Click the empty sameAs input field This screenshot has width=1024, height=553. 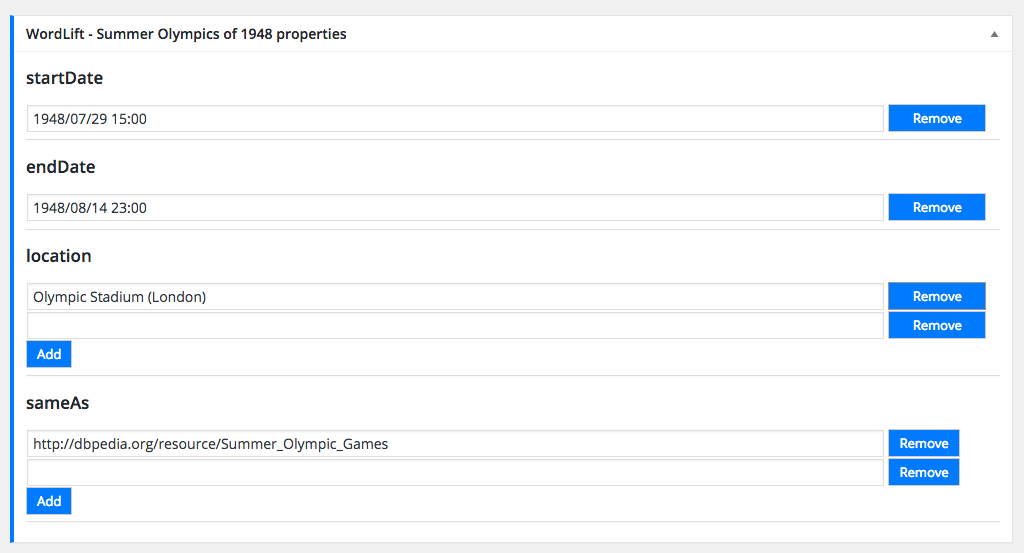[x=455, y=473]
